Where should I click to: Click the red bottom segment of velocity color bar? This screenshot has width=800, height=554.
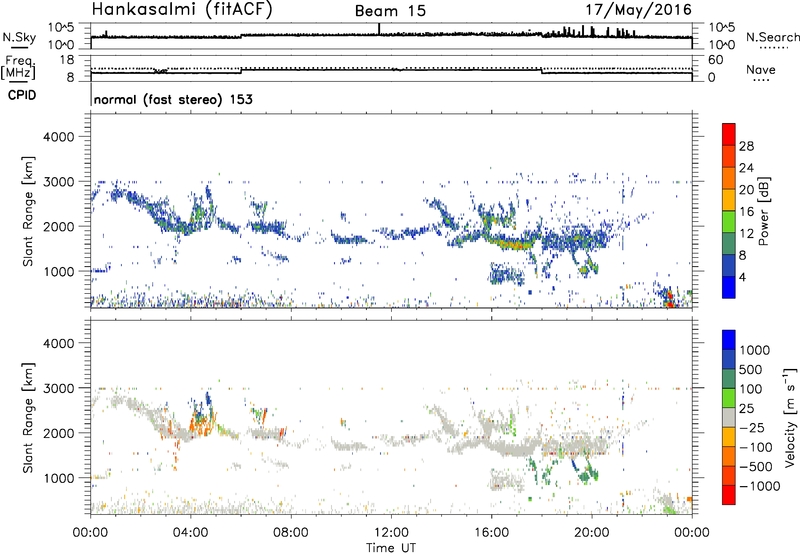(729, 495)
